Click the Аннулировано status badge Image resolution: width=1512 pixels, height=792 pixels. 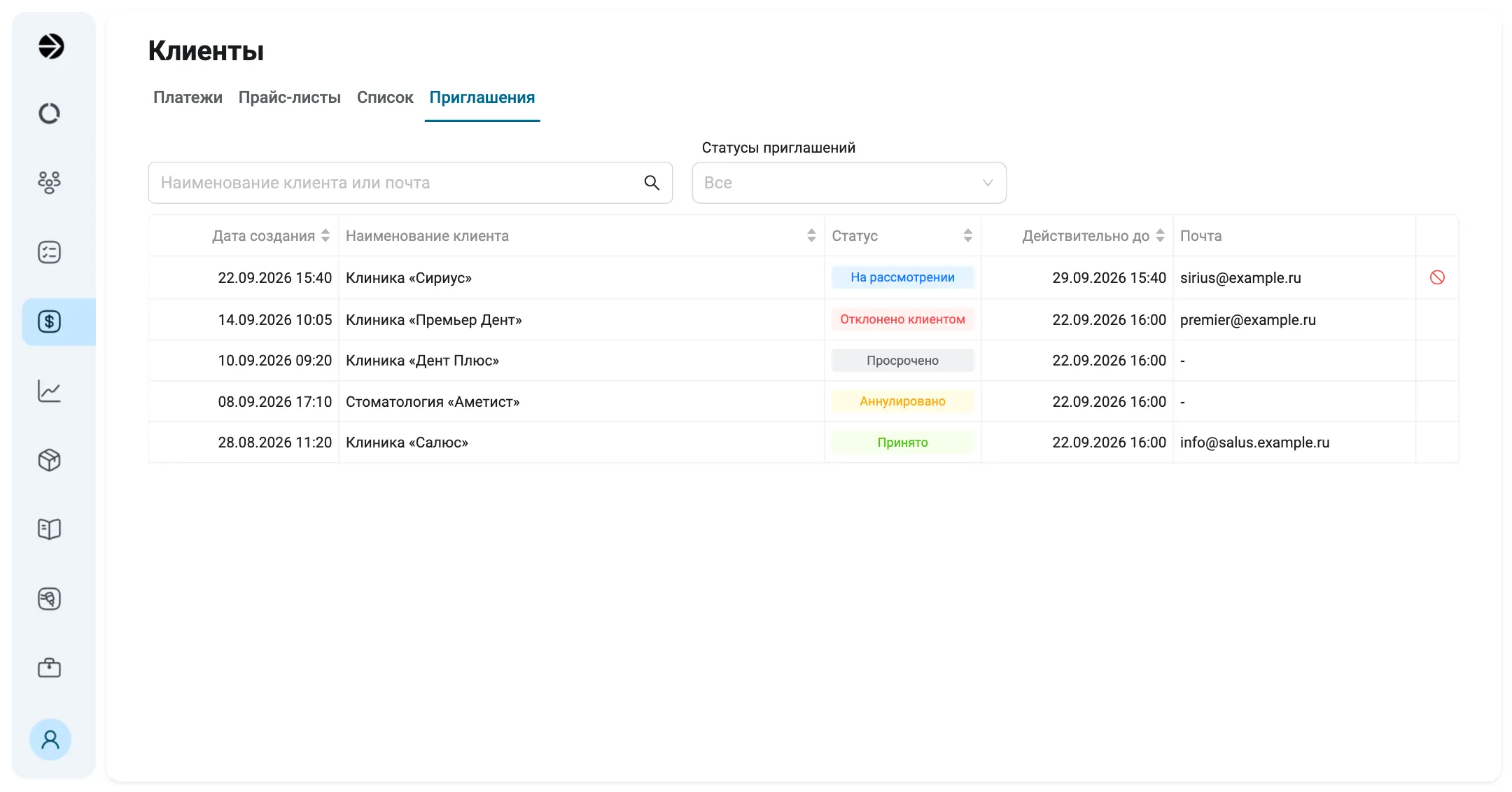pyautogui.click(x=902, y=401)
